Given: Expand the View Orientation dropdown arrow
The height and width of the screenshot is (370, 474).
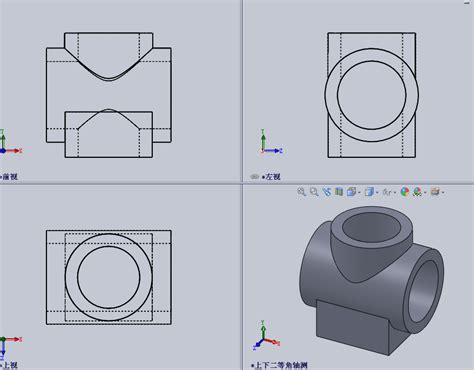Looking at the screenshot, I should coord(359,193).
